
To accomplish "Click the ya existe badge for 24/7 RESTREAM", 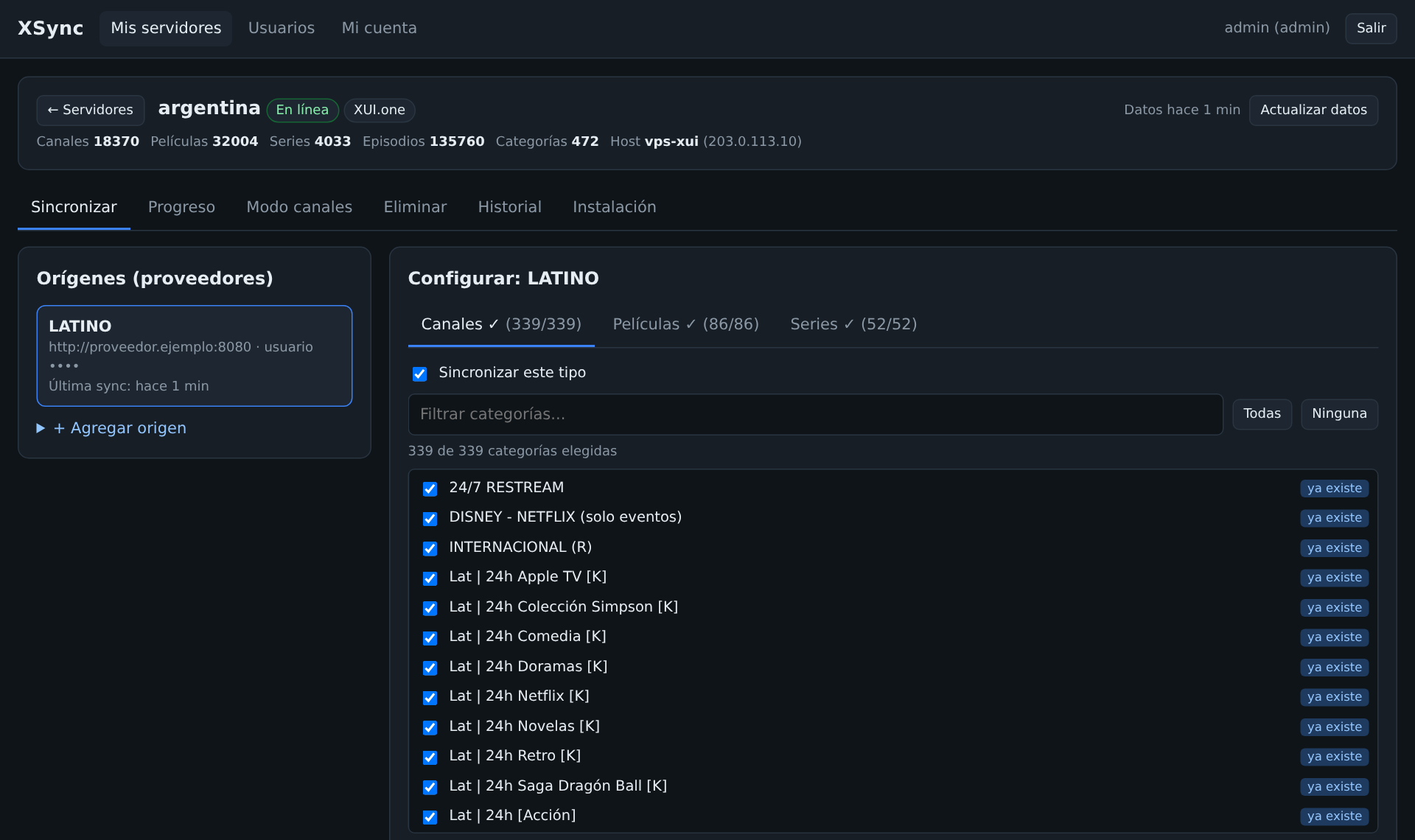I will pos(1334,489).
